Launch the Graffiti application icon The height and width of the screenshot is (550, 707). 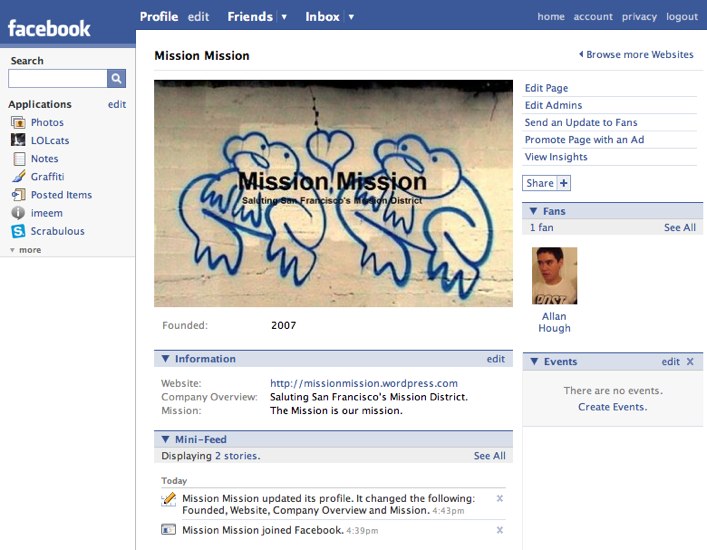[x=18, y=176]
